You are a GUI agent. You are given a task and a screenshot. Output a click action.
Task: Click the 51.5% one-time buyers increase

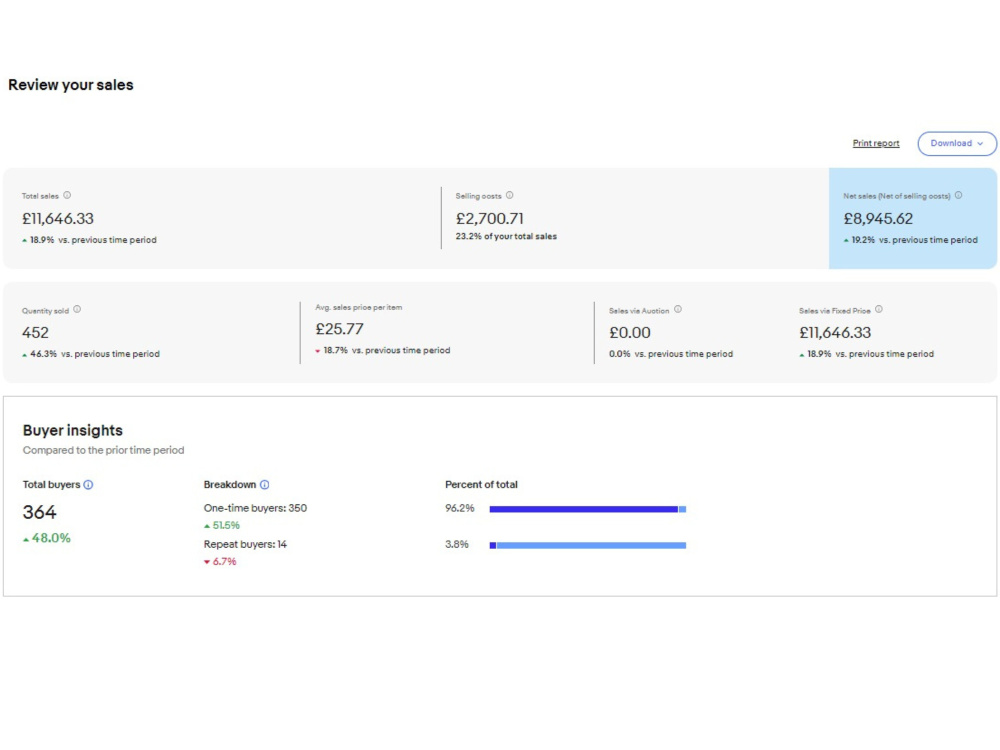(x=222, y=526)
